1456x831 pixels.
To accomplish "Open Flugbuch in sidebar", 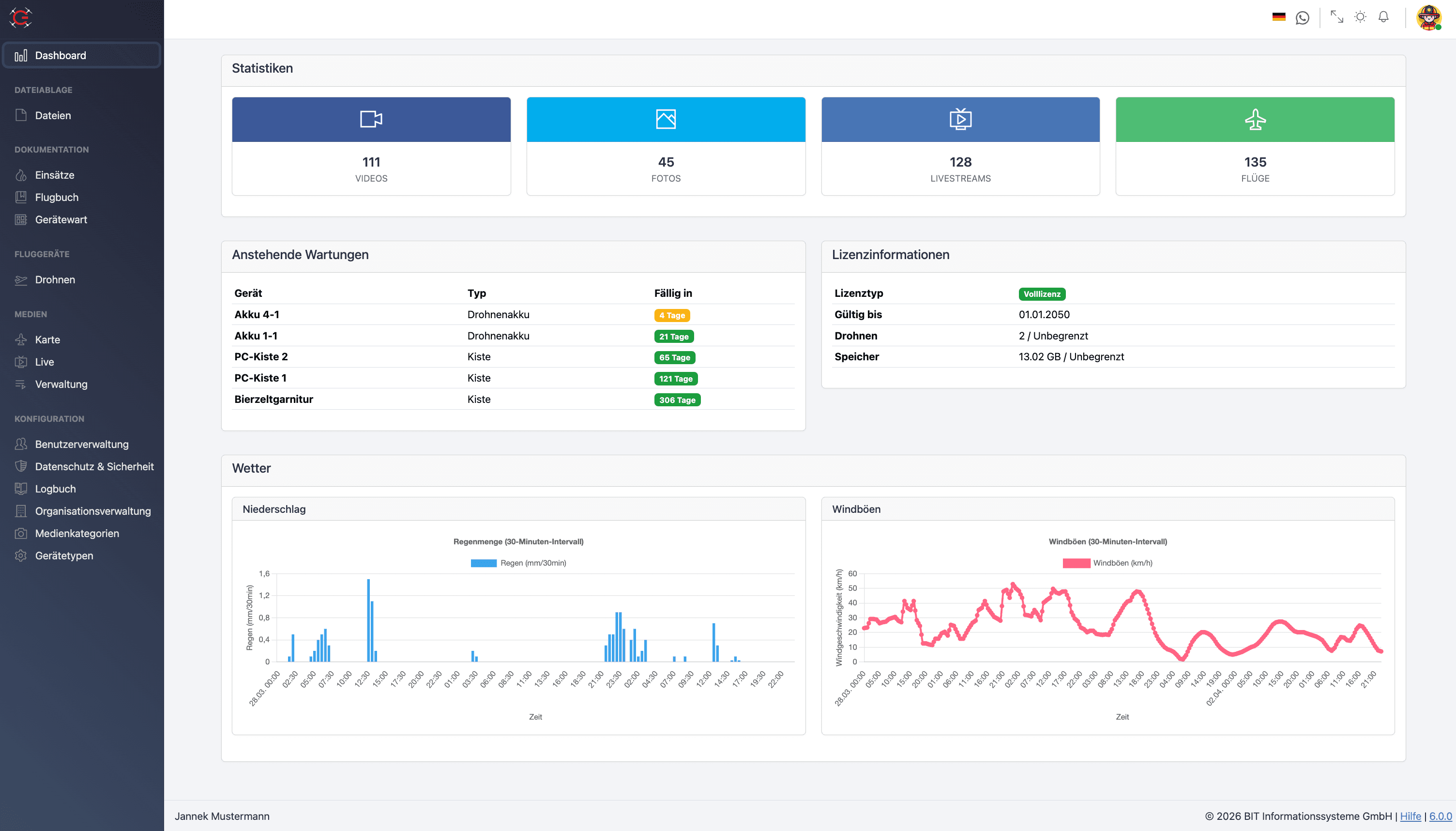I will [57, 197].
